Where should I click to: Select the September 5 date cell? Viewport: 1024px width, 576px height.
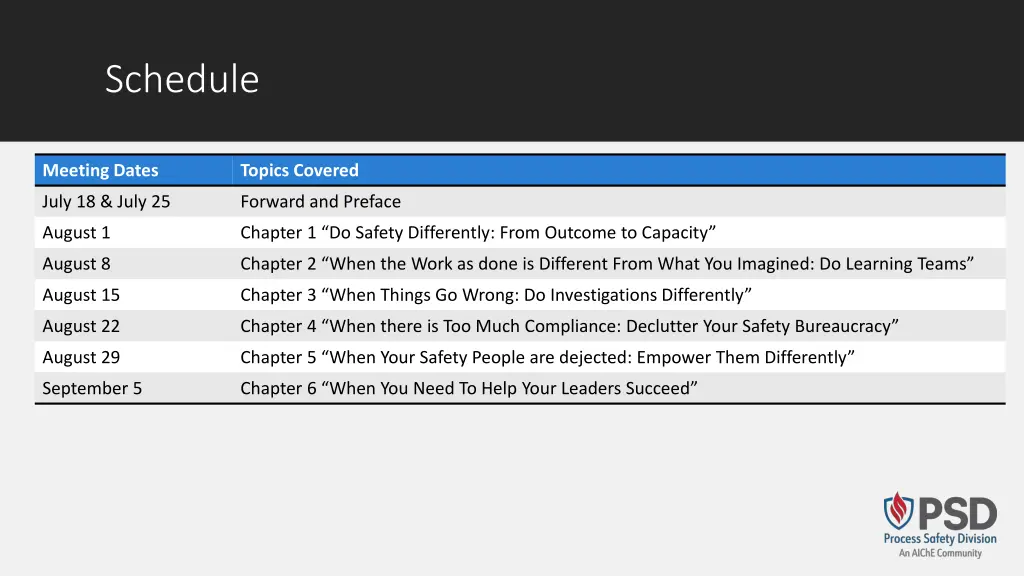click(133, 388)
